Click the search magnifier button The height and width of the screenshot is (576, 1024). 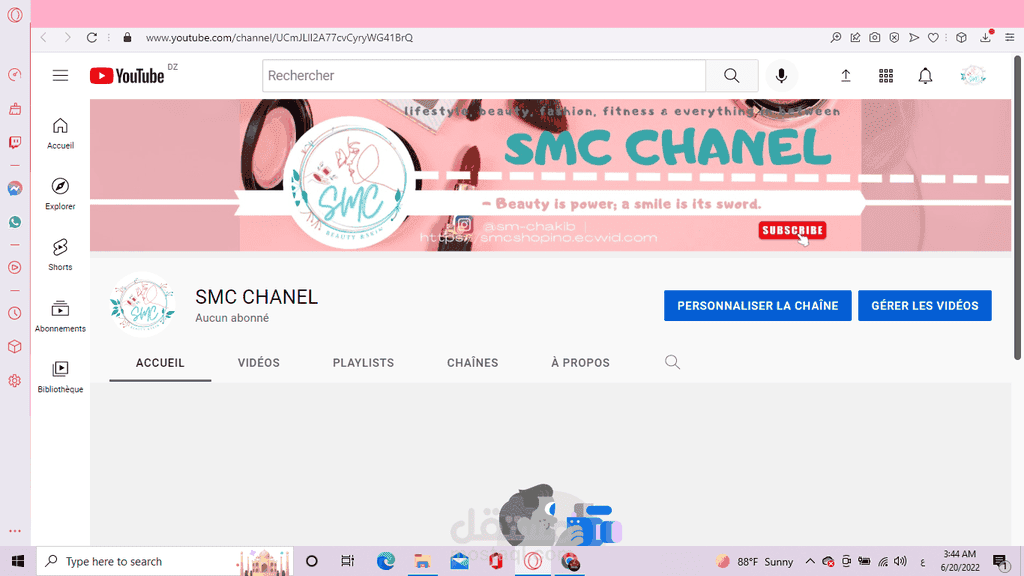tap(732, 76)
